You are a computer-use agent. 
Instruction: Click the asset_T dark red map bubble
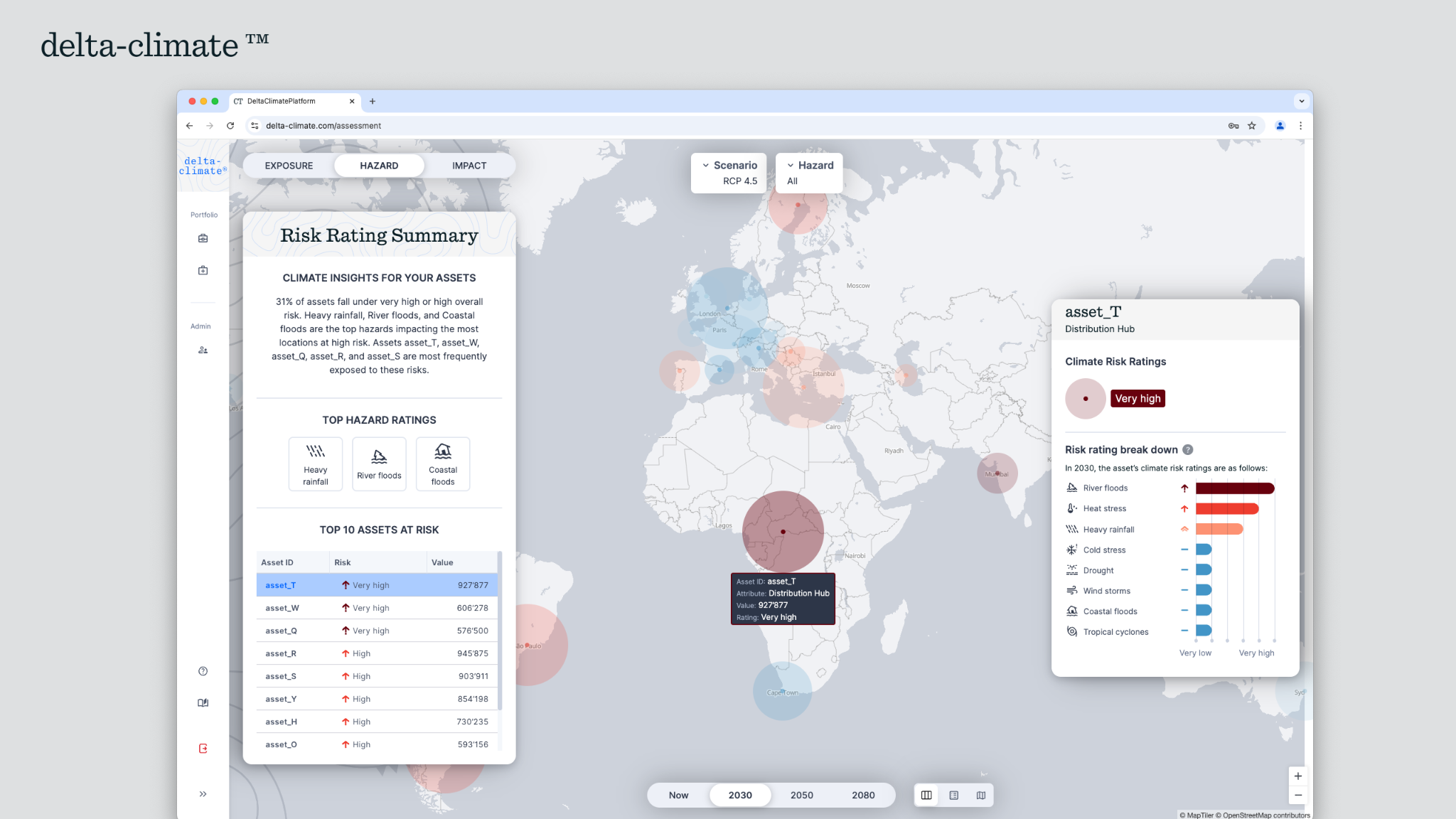click(783, 532)
